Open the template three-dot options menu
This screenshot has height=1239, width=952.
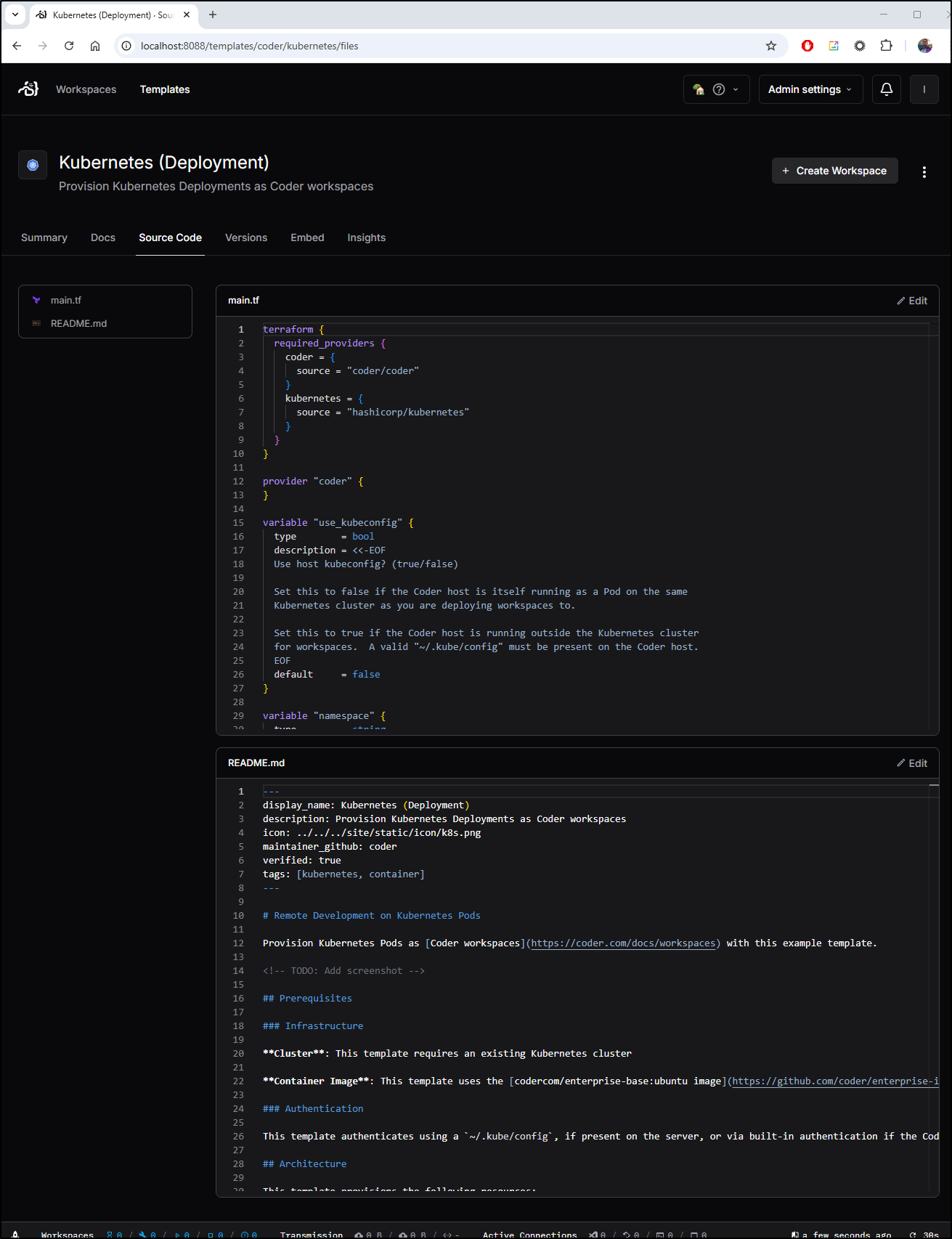point(924,172)
